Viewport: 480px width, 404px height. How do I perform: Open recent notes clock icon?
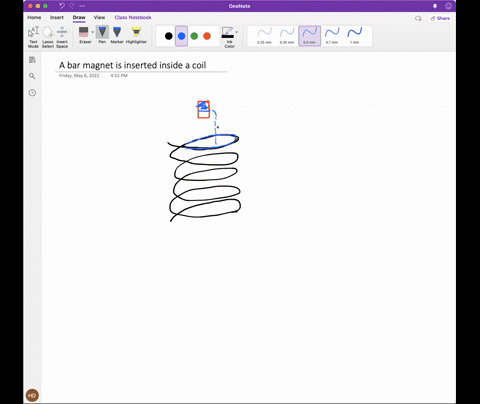(32, 93)
